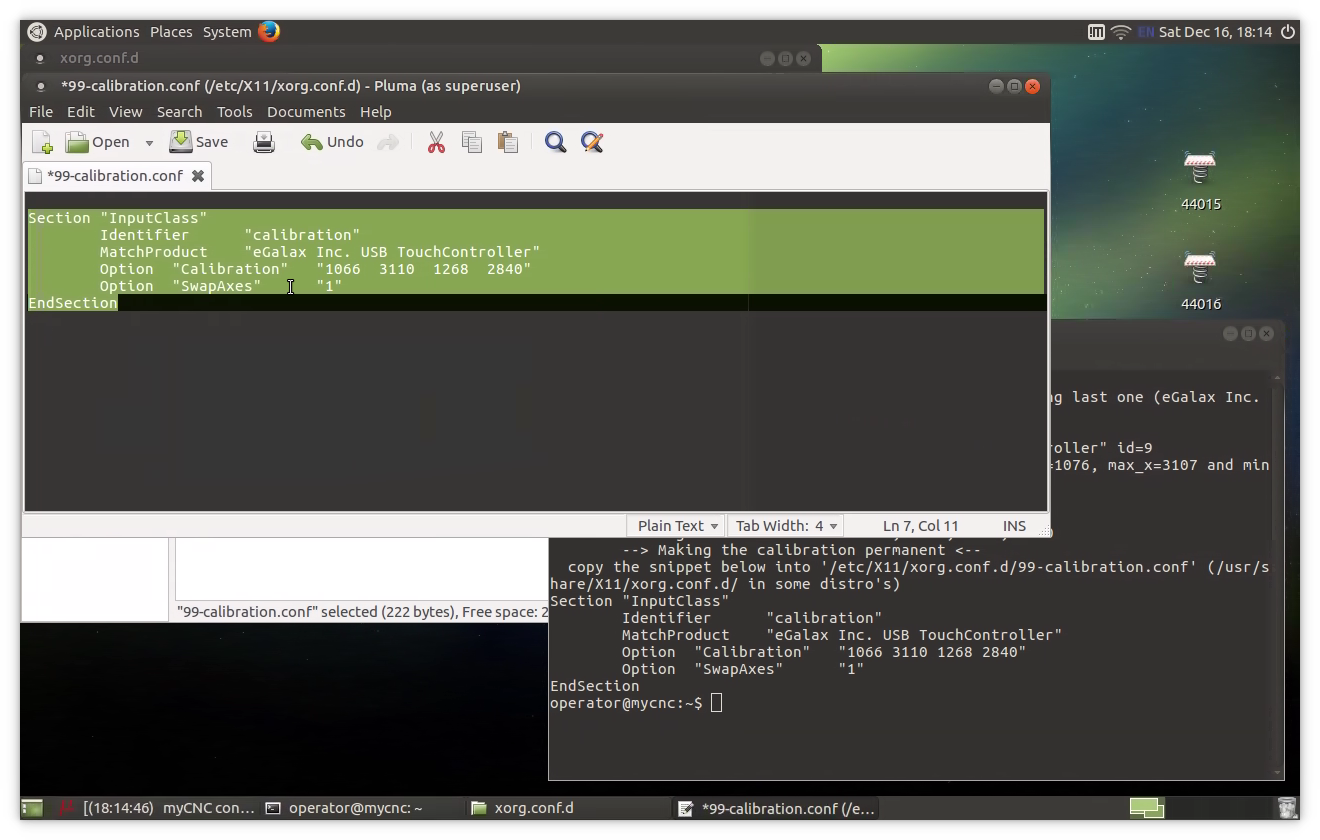Click the New document icon in Pluma toolbar
This screenshot has height=840, width=1320.
[42, 142]
